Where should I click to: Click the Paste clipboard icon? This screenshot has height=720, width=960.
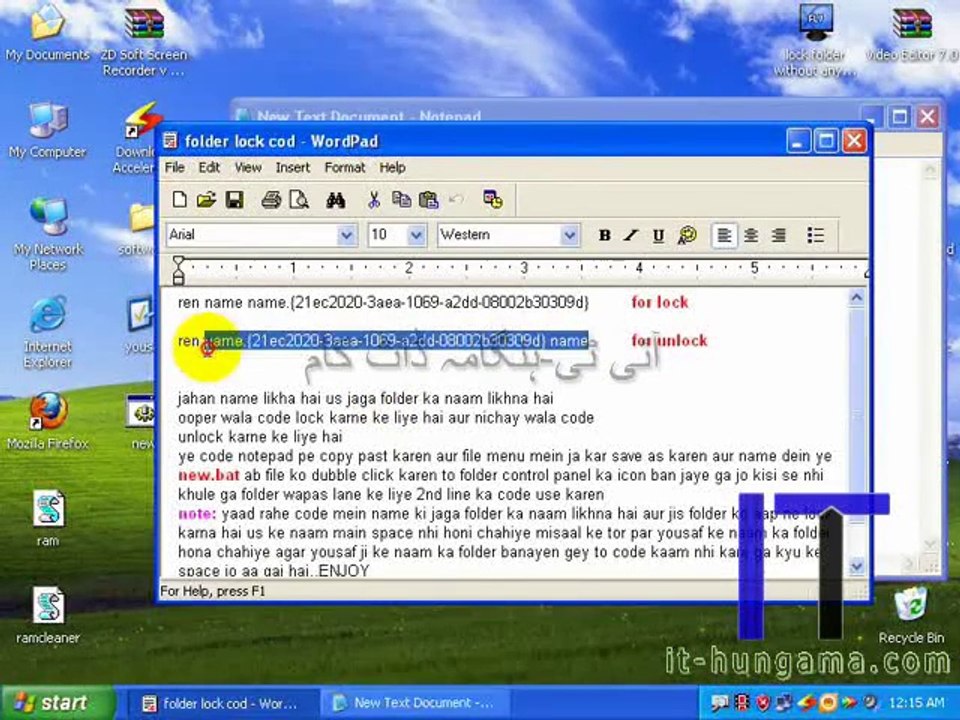(x=429, y=200)
